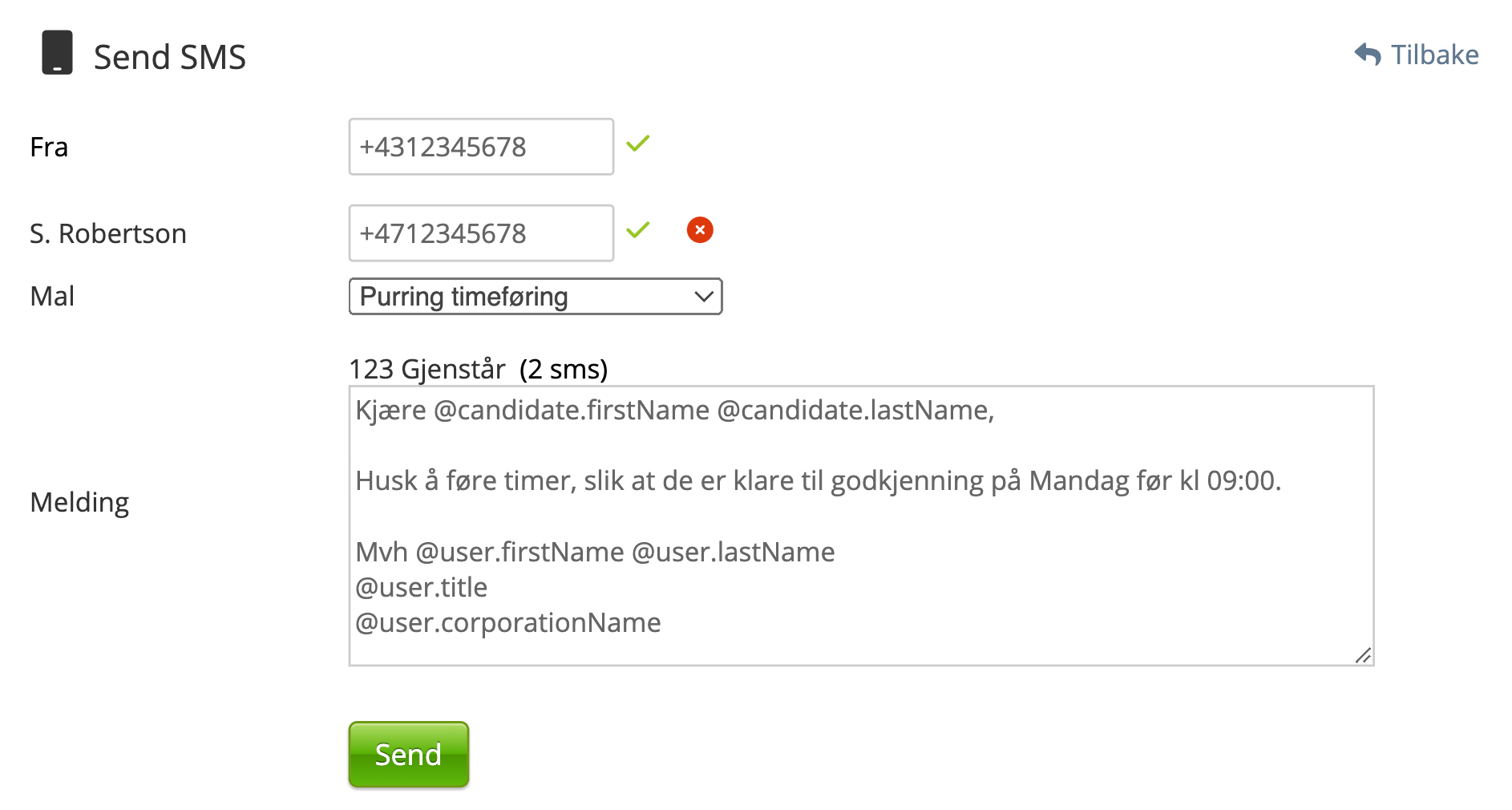This screenshot has height=810, width=1512.
Task: Click the greeting line starting with Kjære in the message
Action: pos(674,411)
